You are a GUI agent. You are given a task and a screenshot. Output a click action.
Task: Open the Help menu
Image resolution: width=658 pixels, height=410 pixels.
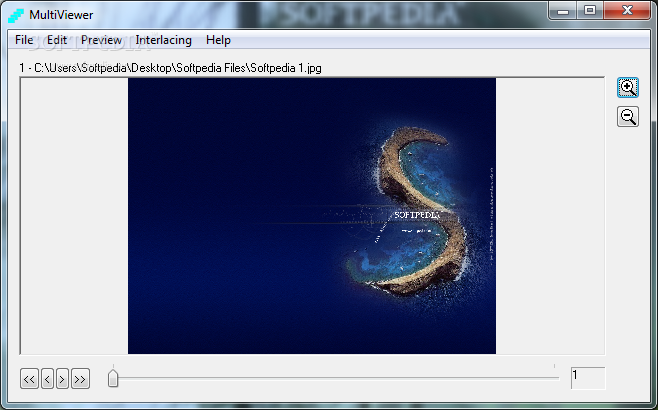pos(218,40)
